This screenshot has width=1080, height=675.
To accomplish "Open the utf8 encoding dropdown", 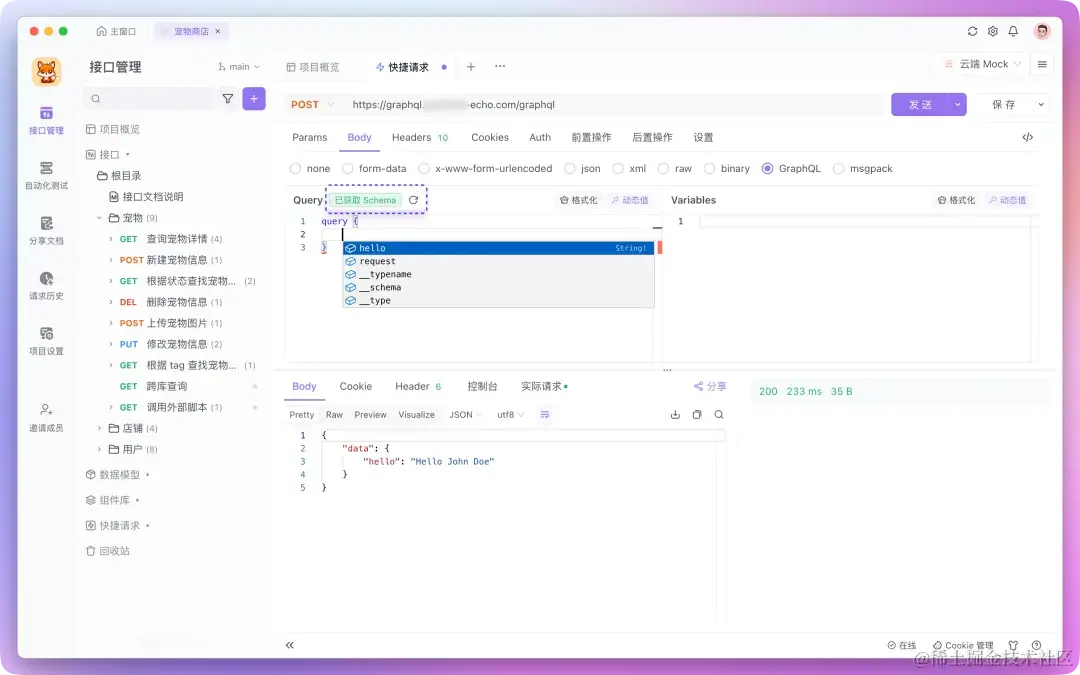I will (x=510, y=415).
